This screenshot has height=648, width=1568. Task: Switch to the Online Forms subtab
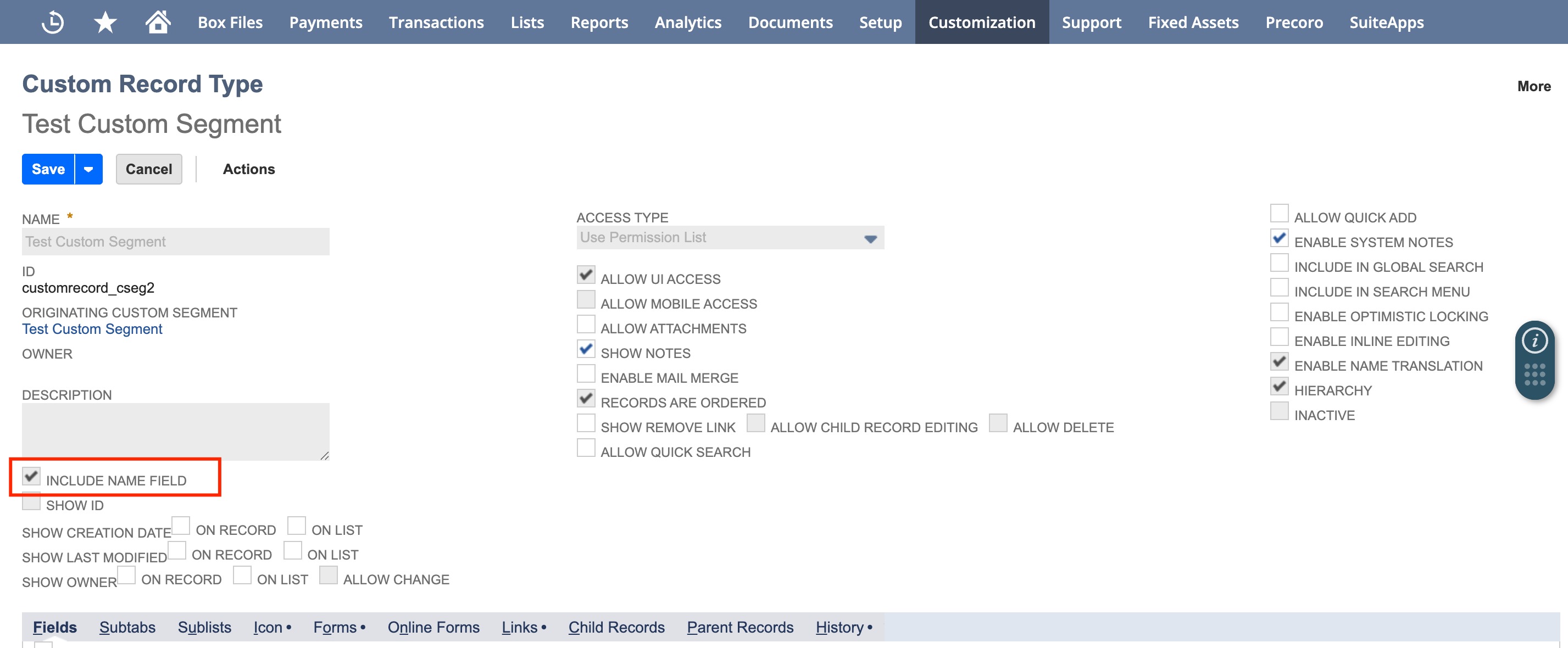pos(433,627)
